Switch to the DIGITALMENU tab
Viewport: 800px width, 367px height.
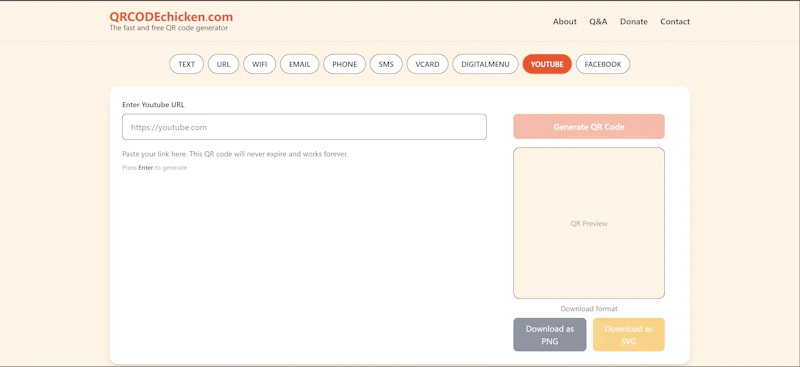coord(485,64)
